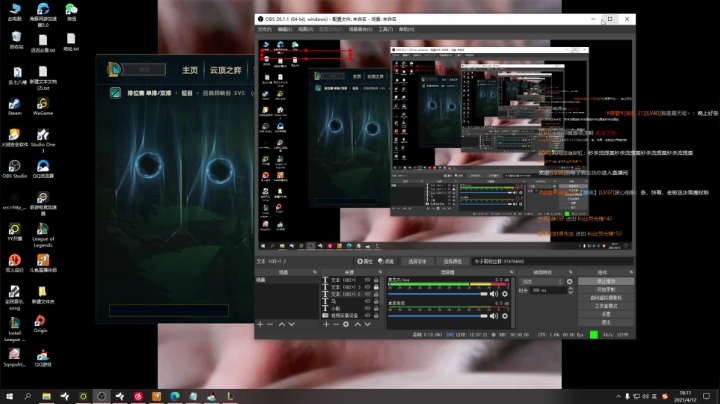The image size is (720, 404).
Task: Open 场景集合(S) menu in OBS
Action: (360, 29)
